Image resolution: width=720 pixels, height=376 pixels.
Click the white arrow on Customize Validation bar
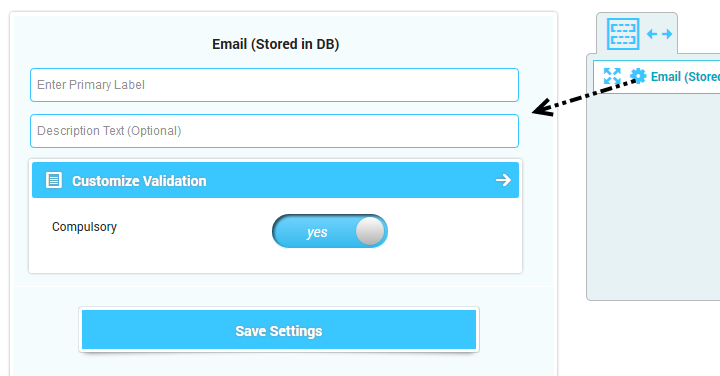coord(503,180)
